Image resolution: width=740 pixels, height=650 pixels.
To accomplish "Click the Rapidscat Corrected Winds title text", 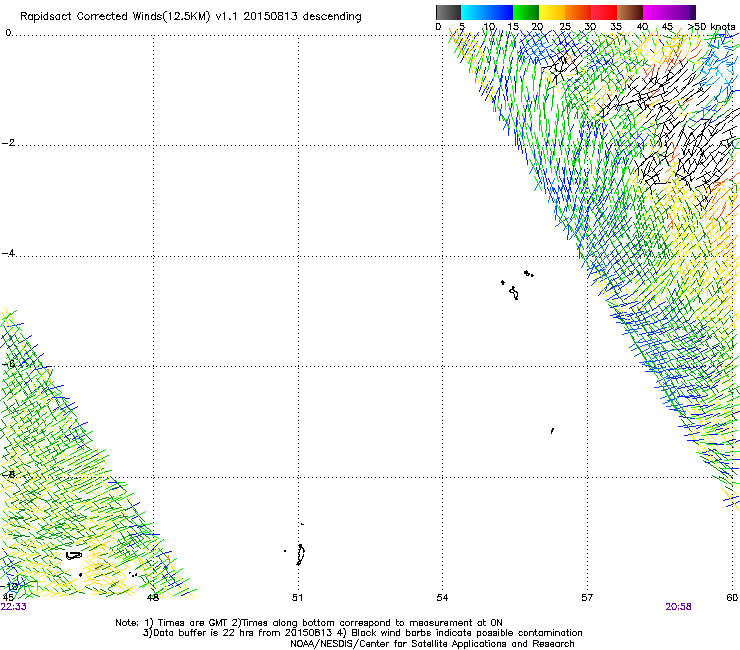I will [x=191, y=17].
